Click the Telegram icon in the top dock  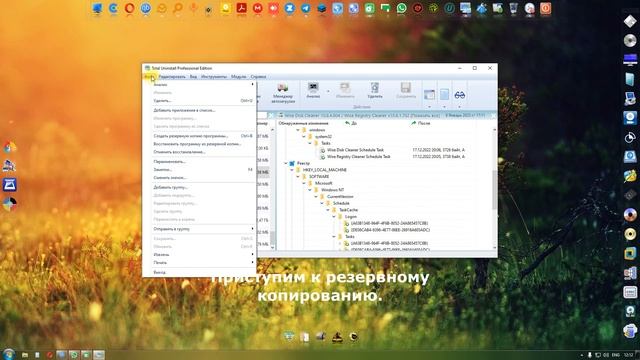[x=305, y=8]
